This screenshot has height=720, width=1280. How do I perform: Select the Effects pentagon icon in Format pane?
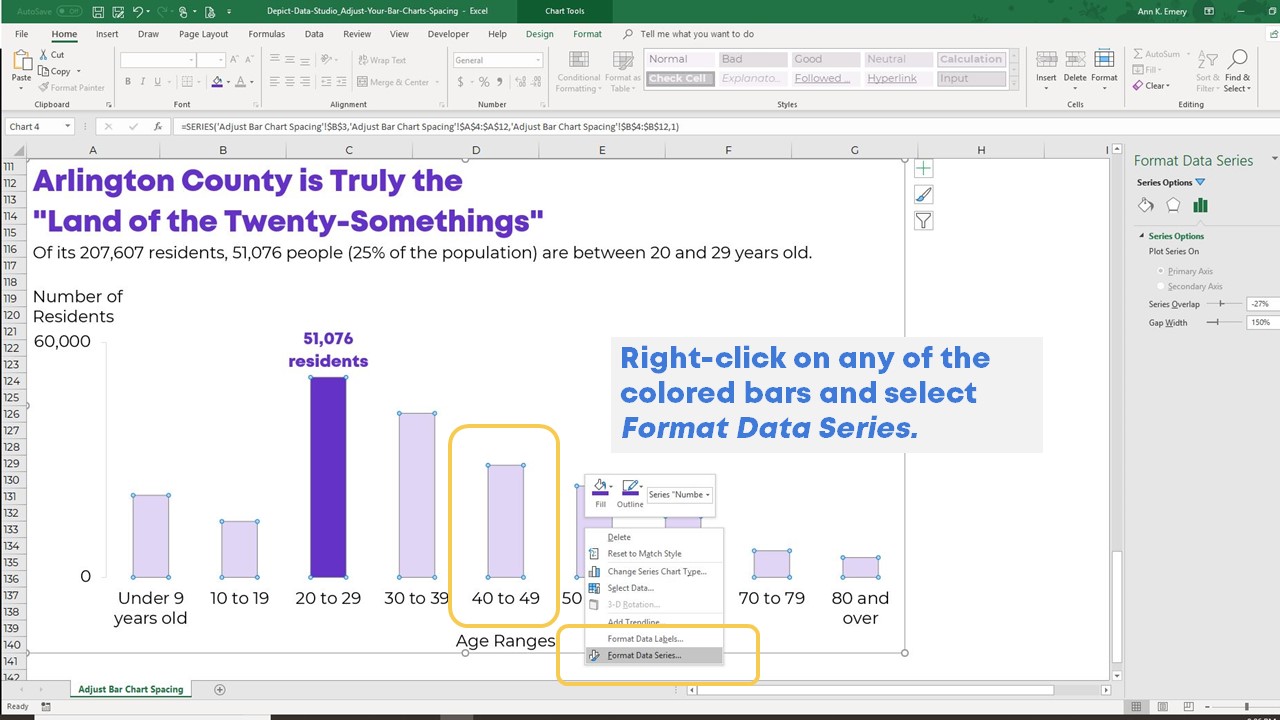click(x=1173, y=204)
